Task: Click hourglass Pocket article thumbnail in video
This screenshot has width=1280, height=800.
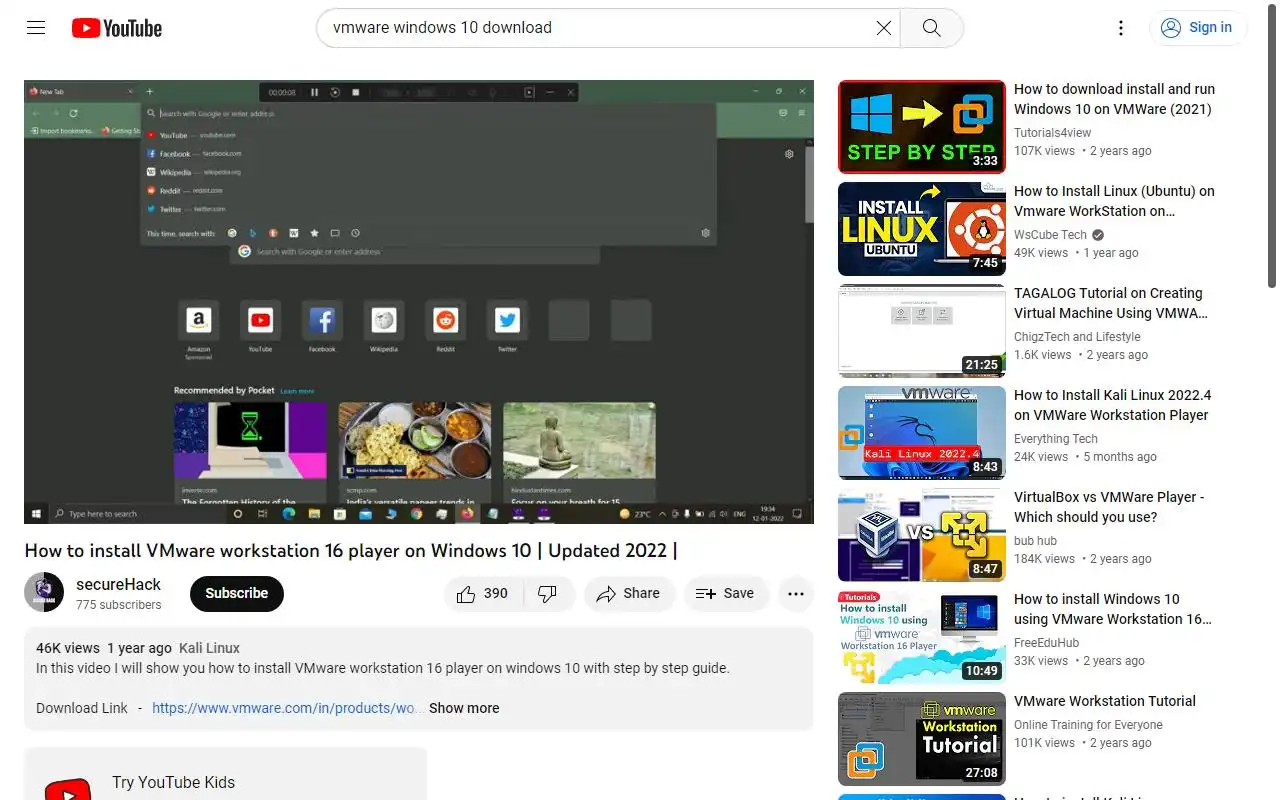Action: click(250, 441)
